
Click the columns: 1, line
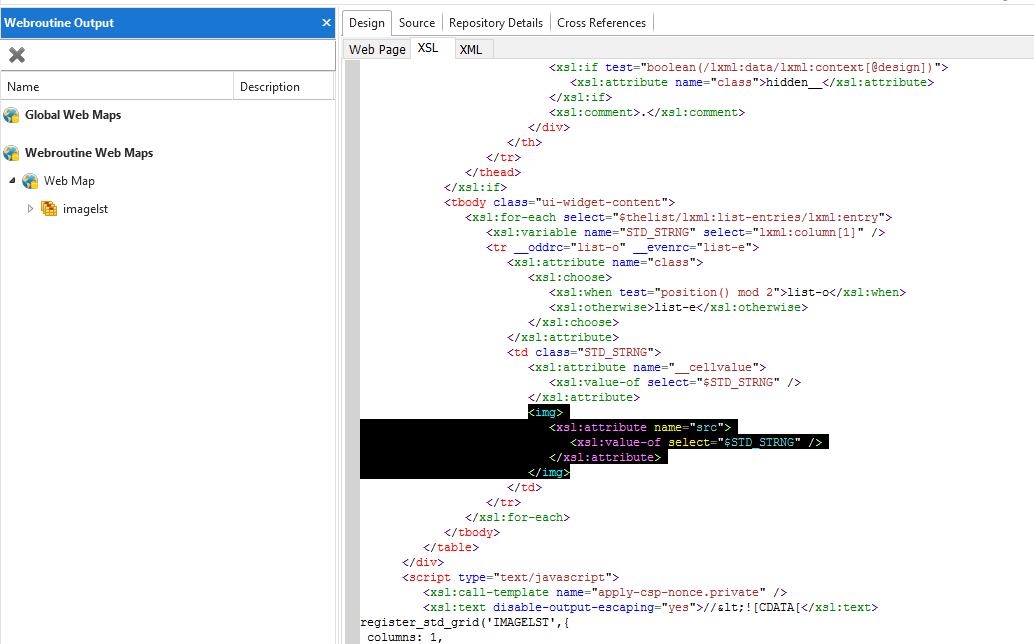pyautogui.click(x=405, y=637)
